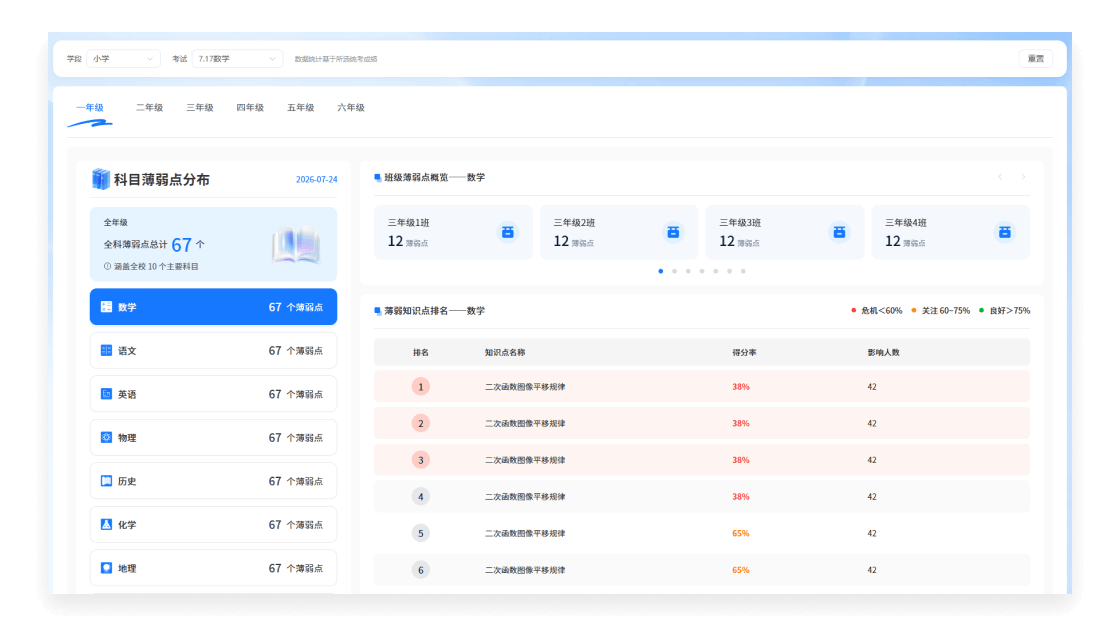Go to previous class overview page arrow
1120x640 pixels.
(1000, 177)
